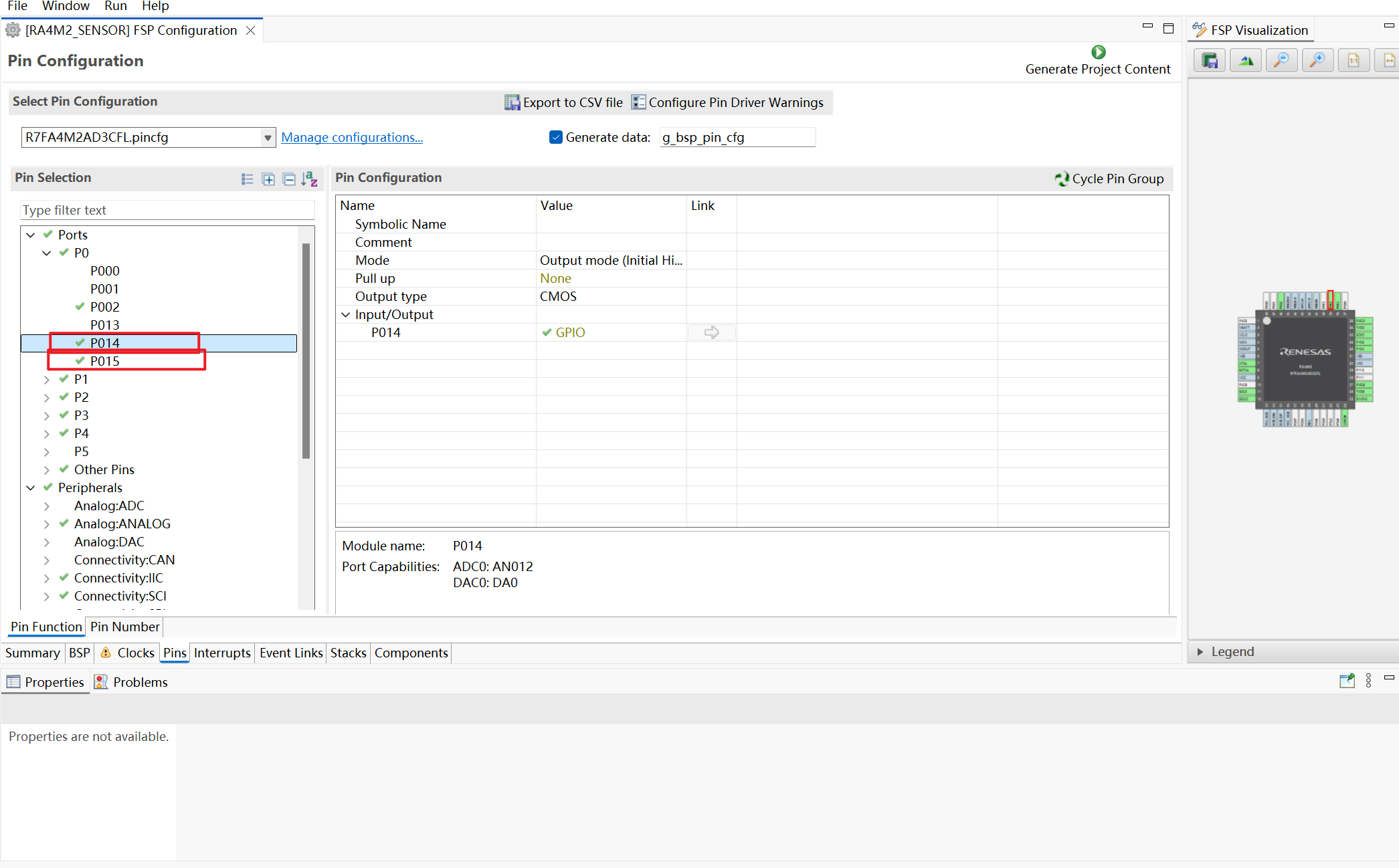Viewport: 1399px width, 868px height.
Task: Collapse the Ports tree node
Action: [x=31, y=235]
